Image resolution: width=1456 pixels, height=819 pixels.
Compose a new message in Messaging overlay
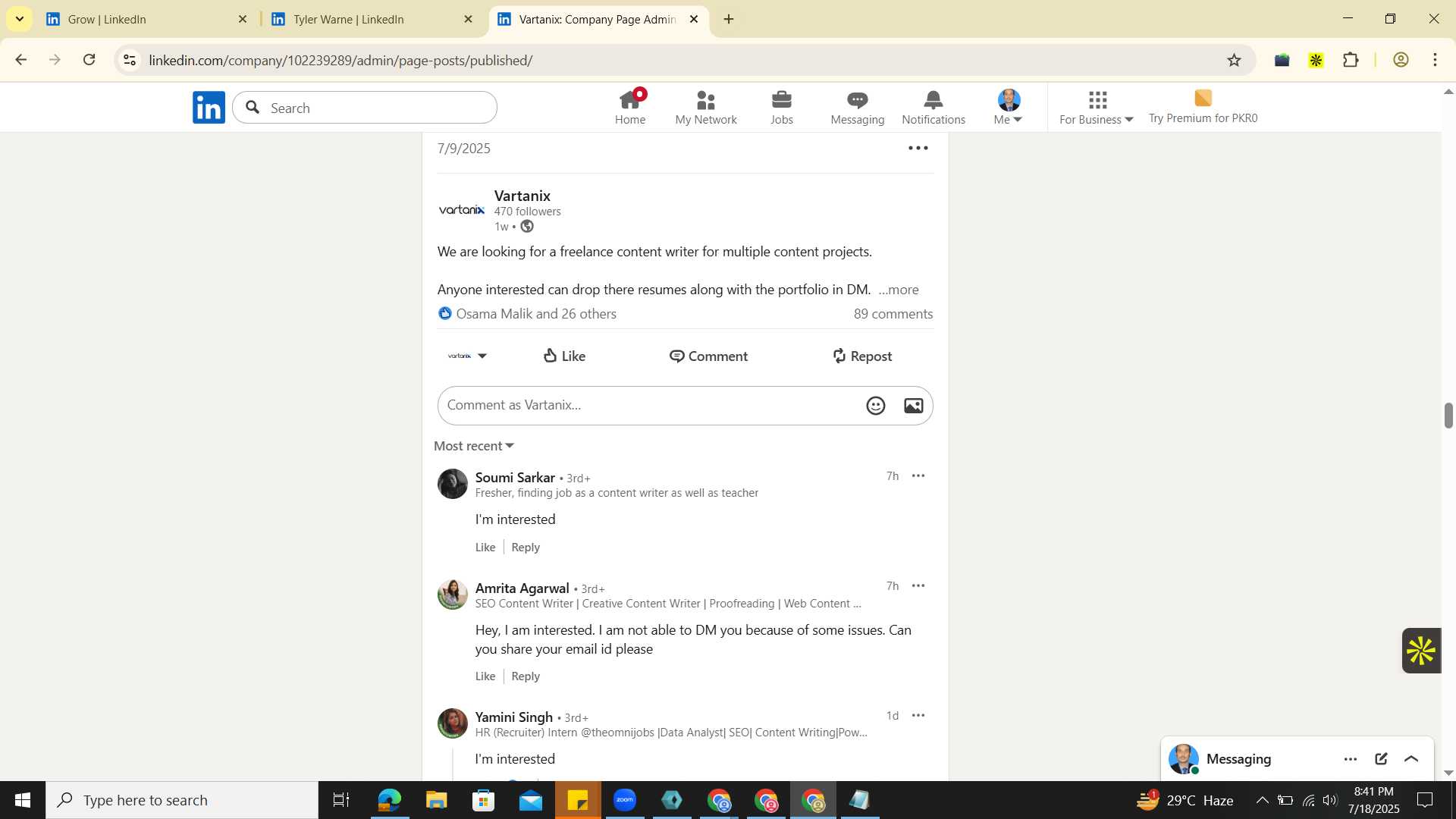pos(1381,759)
